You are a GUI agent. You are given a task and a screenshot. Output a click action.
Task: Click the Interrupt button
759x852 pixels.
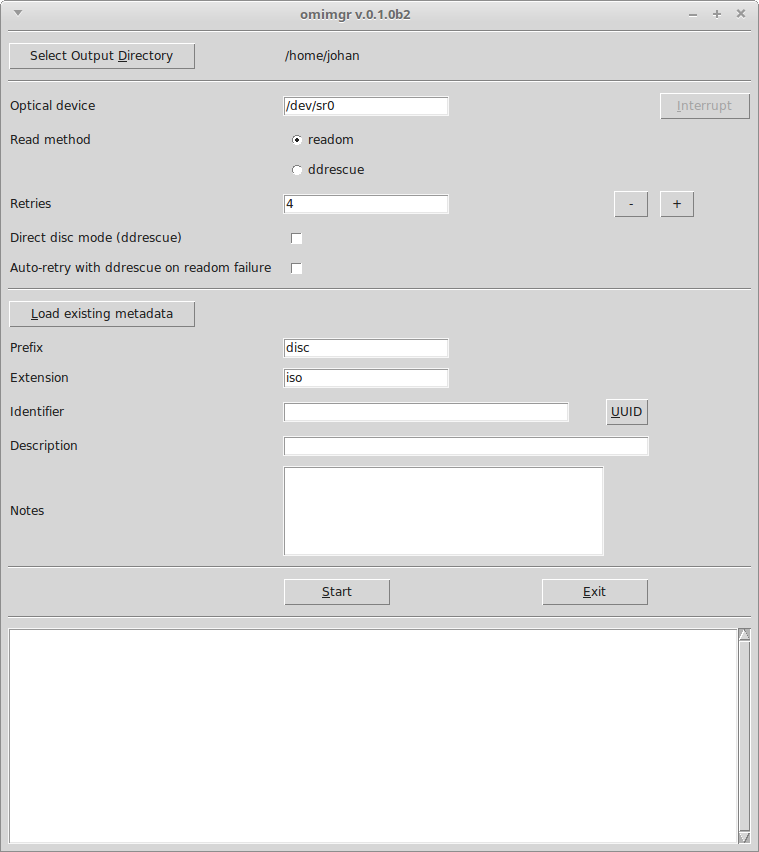pyautogui.click(x=705, y=106)
